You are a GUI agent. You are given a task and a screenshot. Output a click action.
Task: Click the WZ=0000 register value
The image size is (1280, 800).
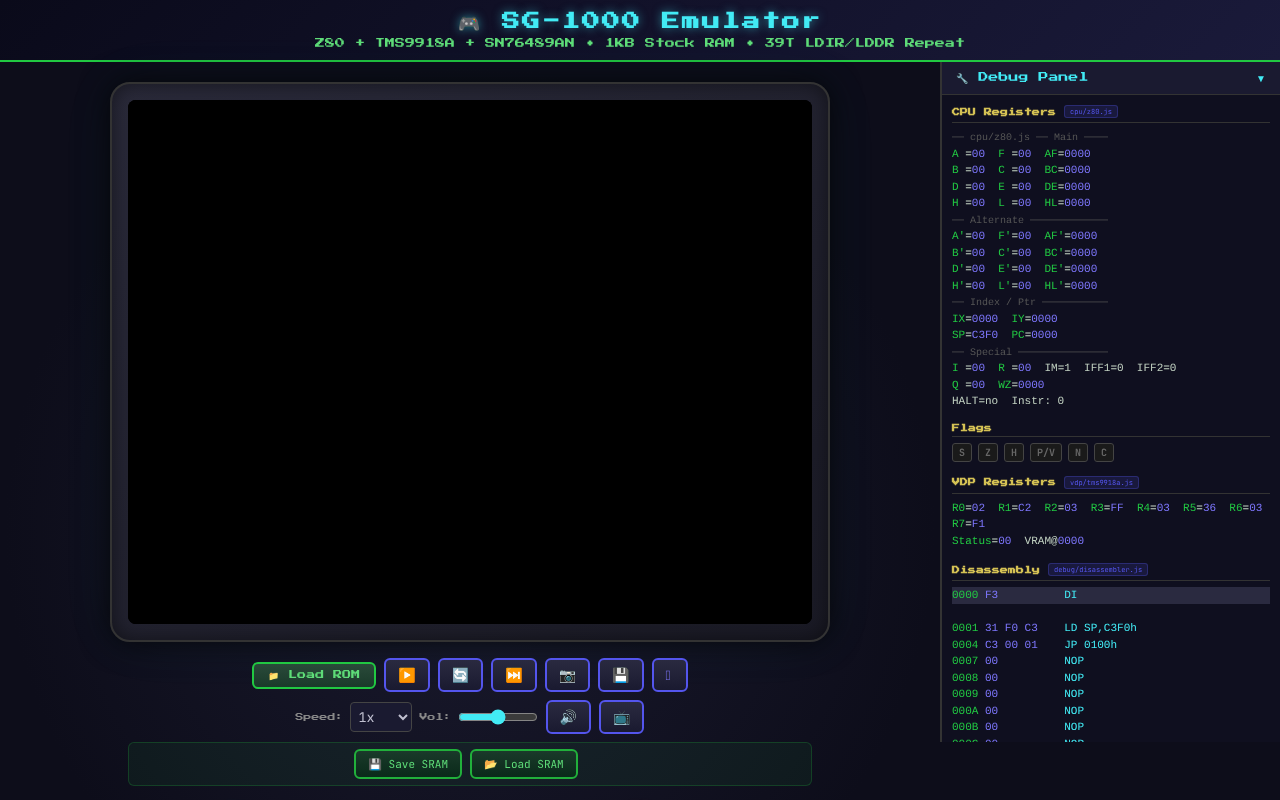tap(1021, 385)
